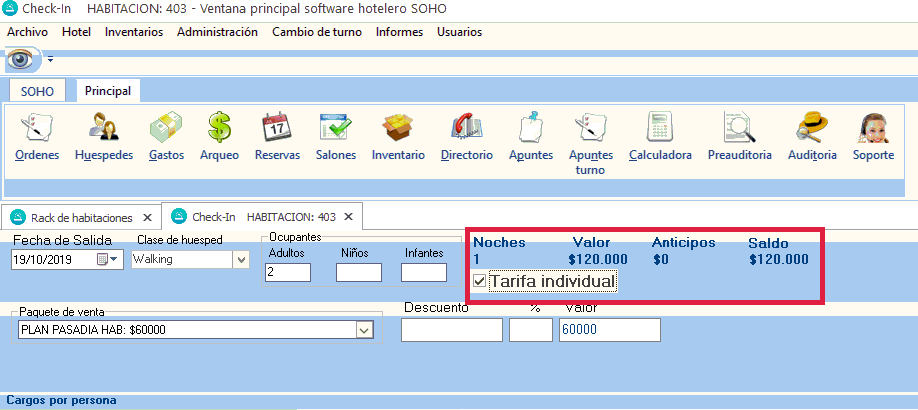
Task: Click the Descuento input field
Action: coord(451,330)
